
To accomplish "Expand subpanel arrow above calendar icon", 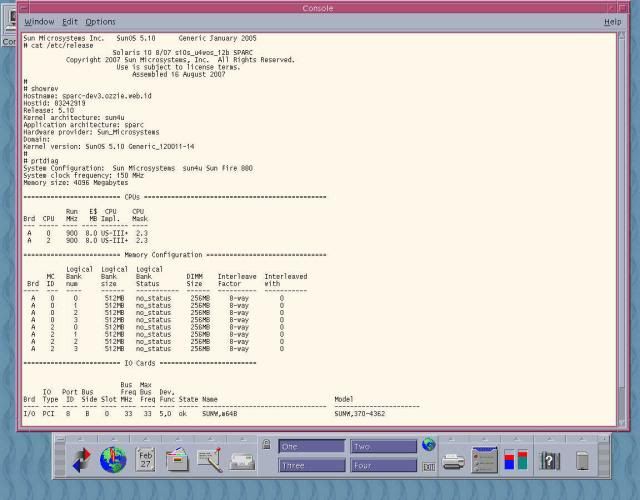I will tap(146, 439).
